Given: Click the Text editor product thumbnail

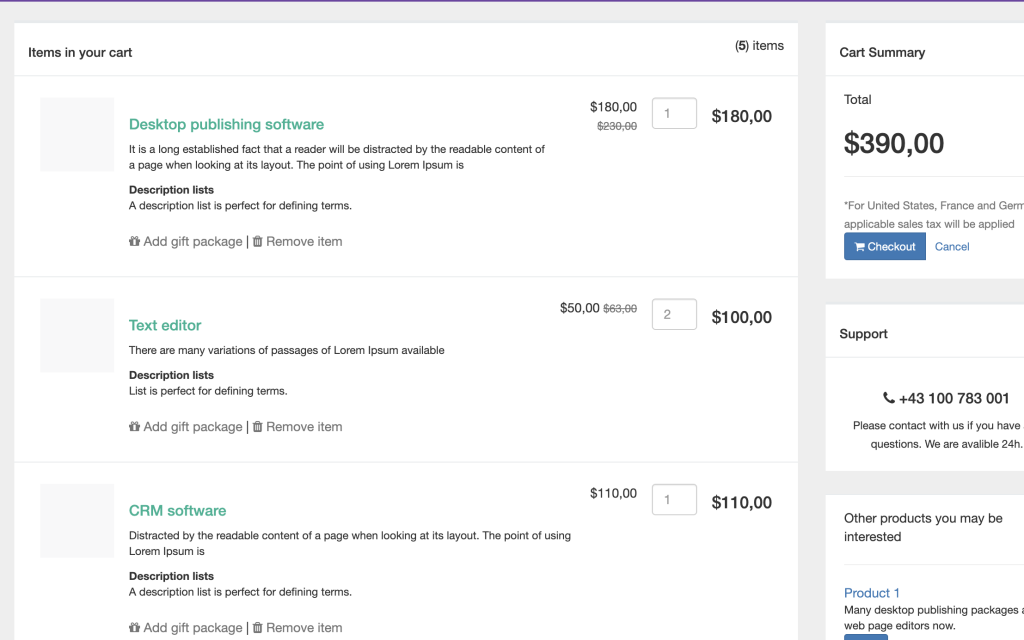Looking at the screenshot, I should coord(76,335).
